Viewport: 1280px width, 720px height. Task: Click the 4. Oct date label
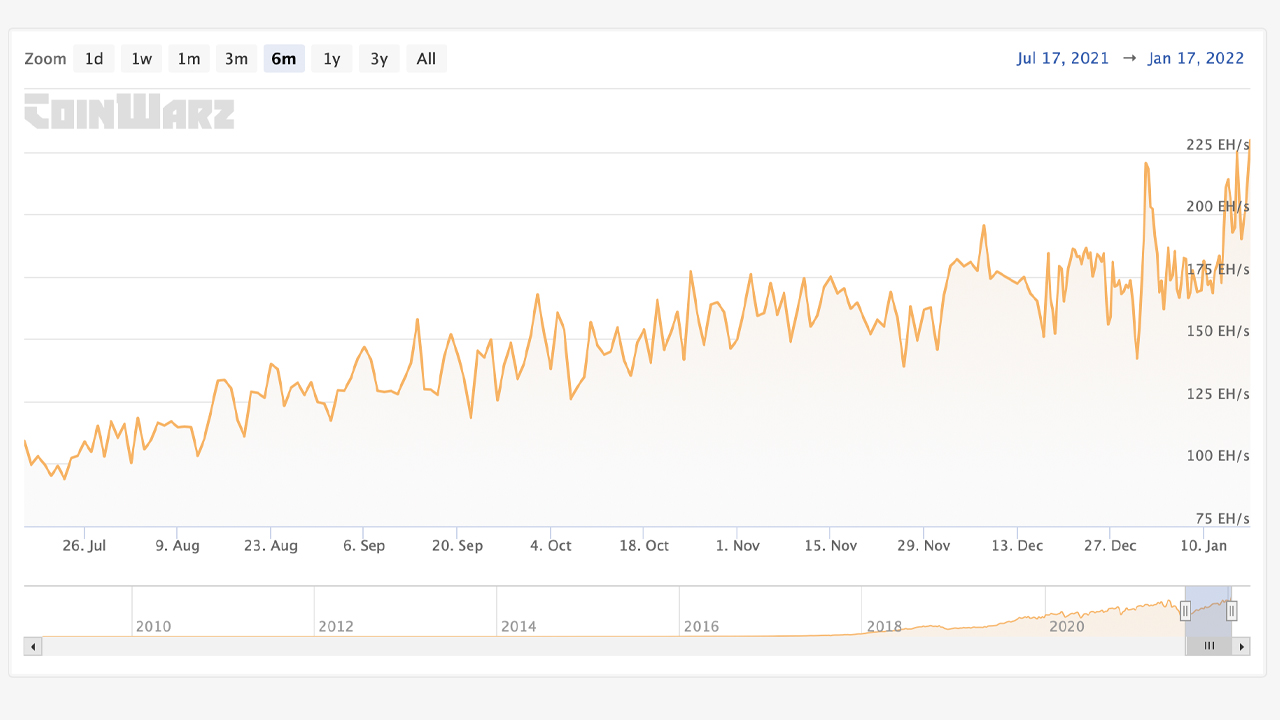pyautogui.click(x=551, y=546)
